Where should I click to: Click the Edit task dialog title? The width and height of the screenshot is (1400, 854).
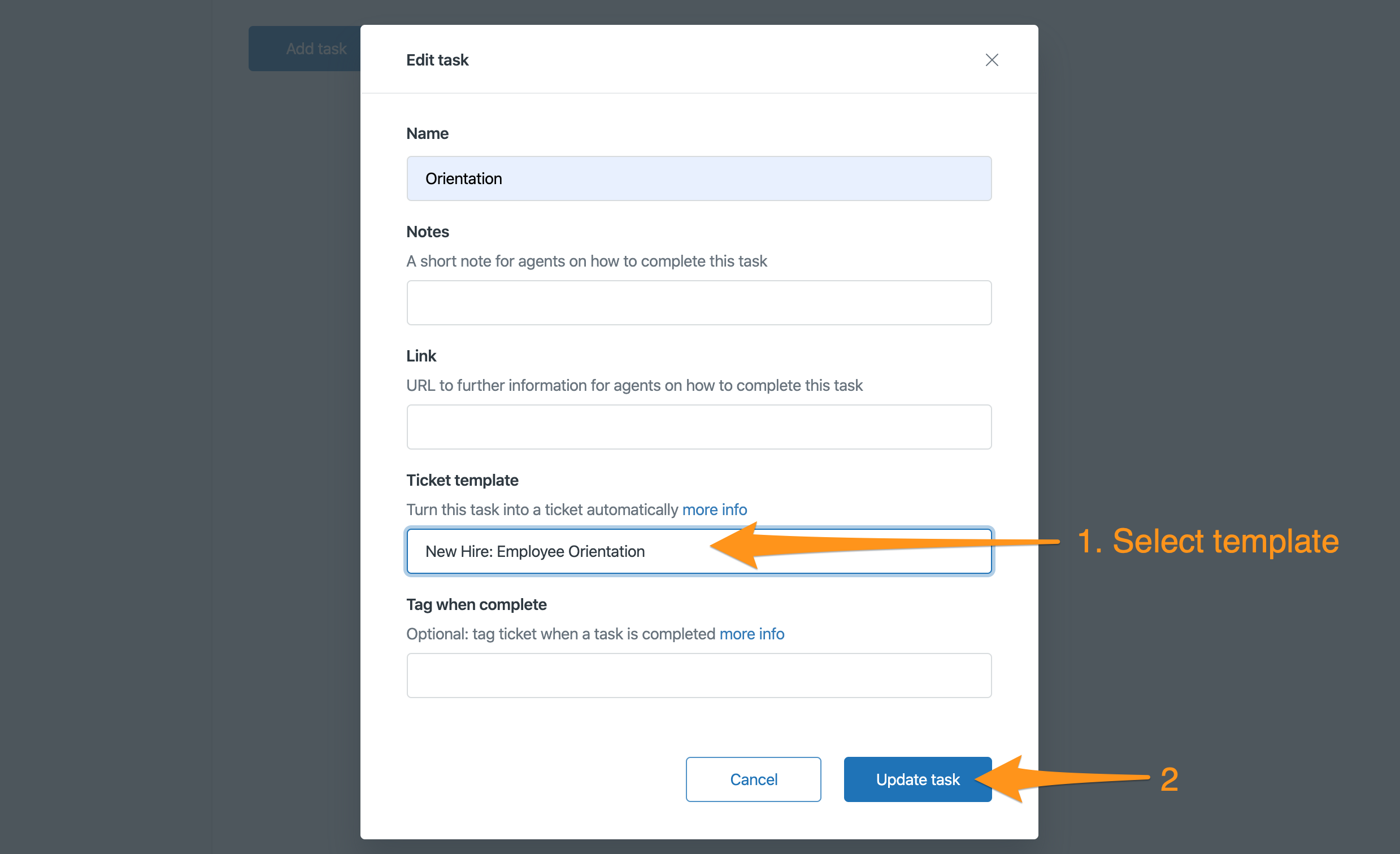[x=437, y=60]
